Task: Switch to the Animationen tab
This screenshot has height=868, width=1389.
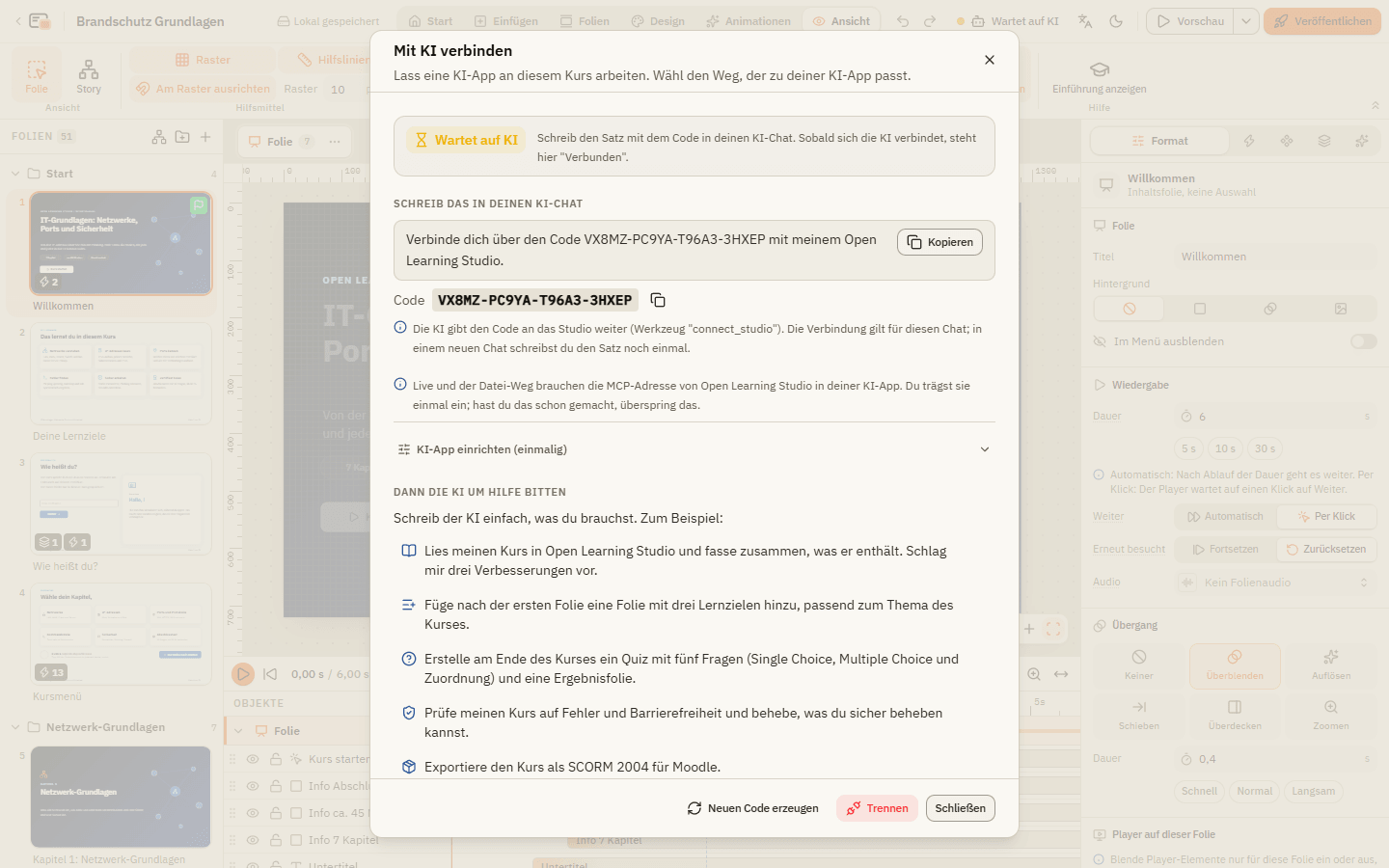Action: click(x=749, y=21)
